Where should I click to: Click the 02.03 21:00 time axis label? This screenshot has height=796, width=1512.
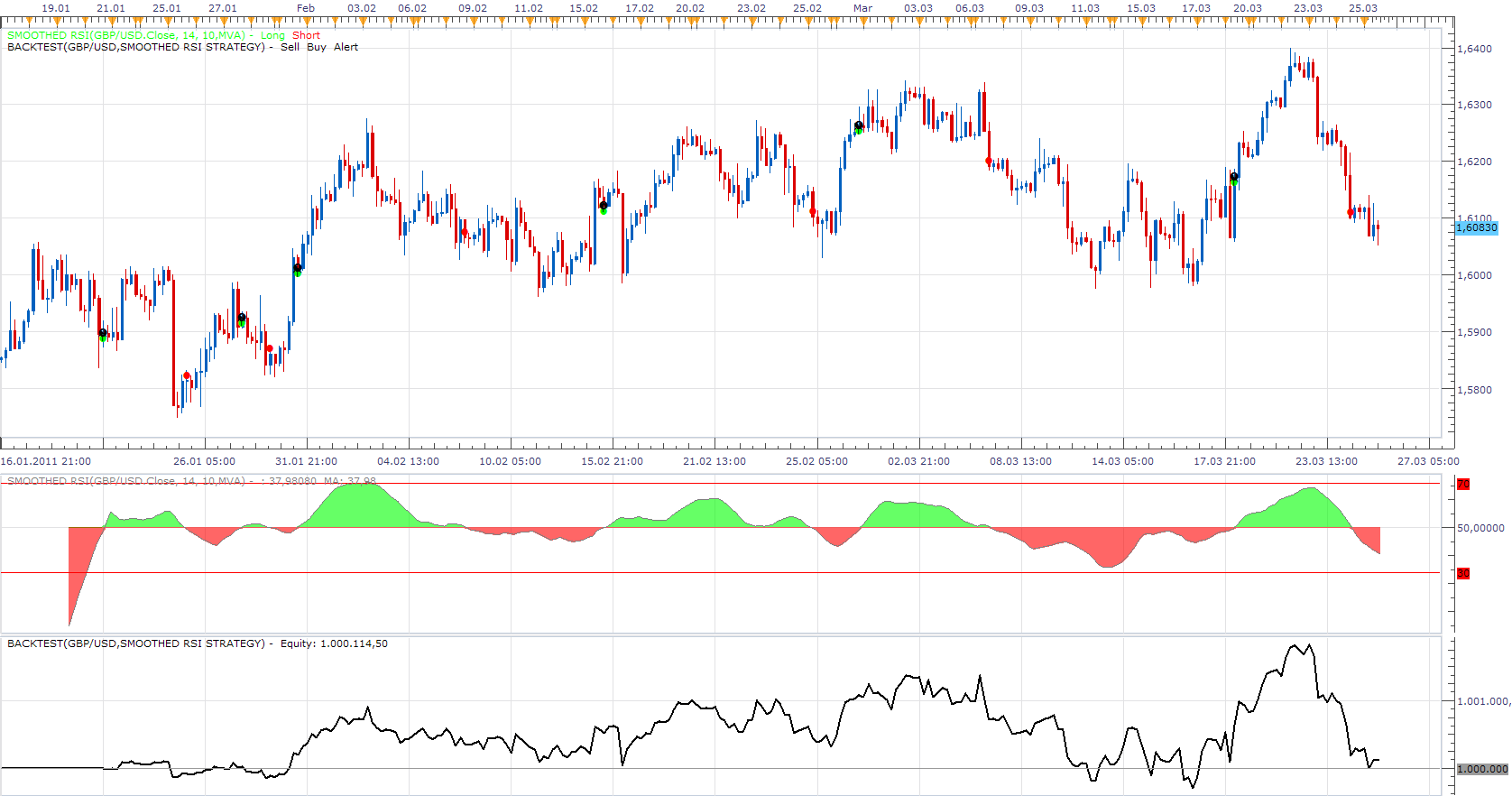coord(918,461)
